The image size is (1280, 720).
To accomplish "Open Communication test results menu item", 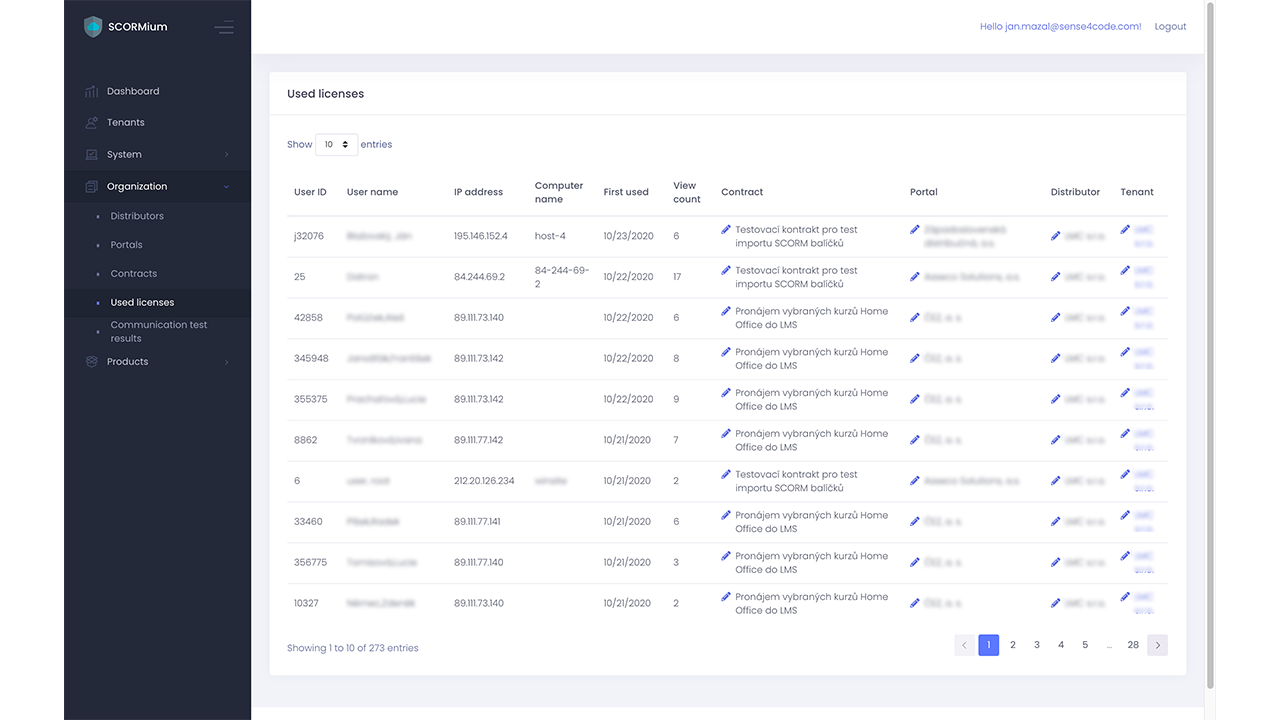I will pos(159,331).
